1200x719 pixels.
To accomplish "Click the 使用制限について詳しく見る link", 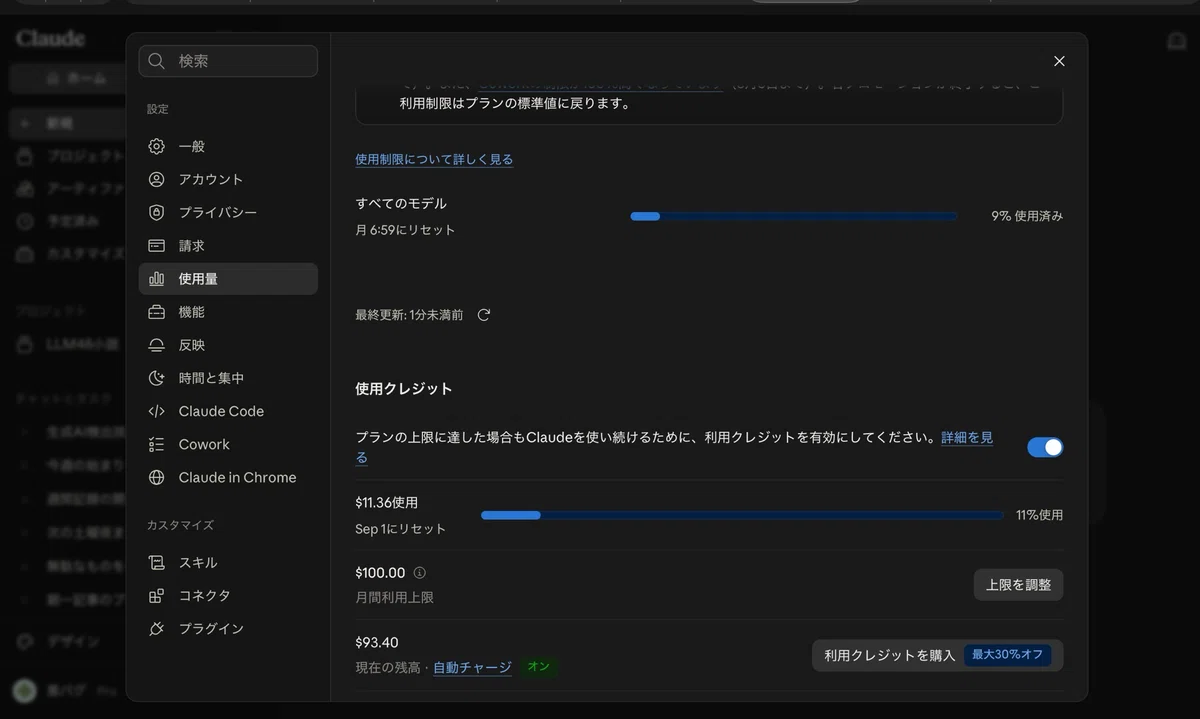I will tap(434, 159).
